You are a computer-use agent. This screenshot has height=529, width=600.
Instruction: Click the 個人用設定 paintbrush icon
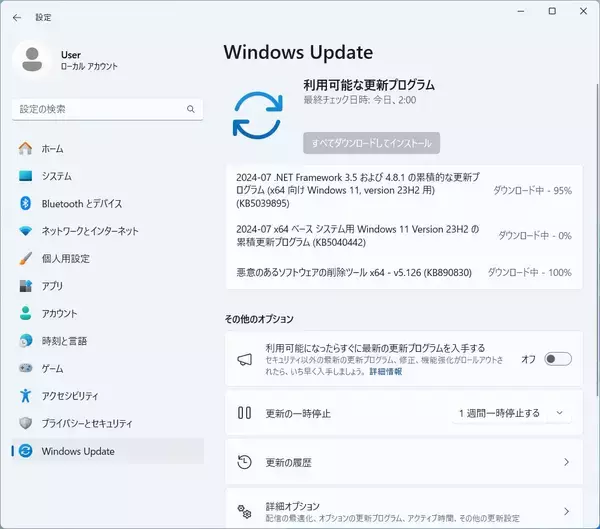pyautogui.click(x=26, y=258)
